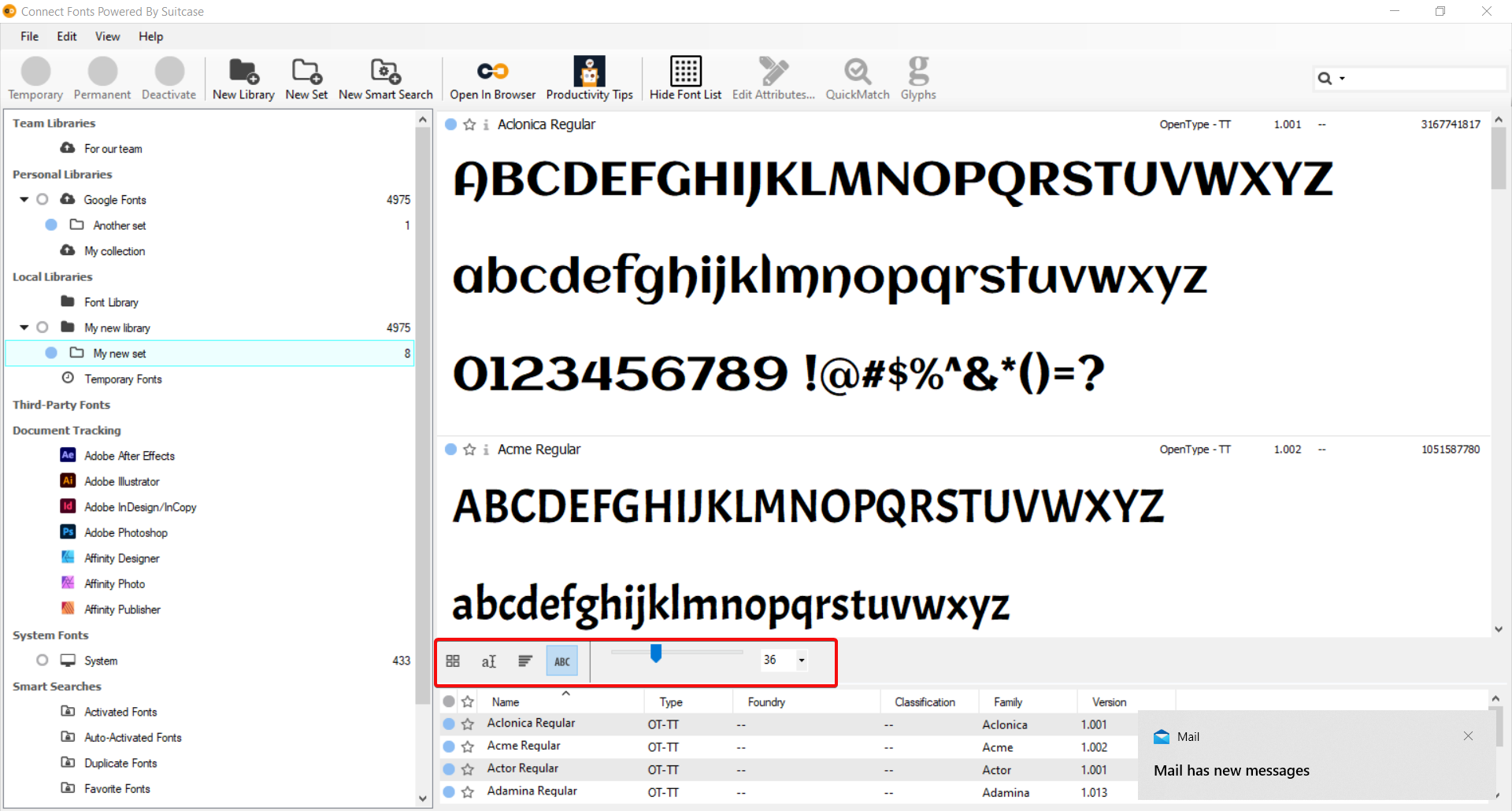
Task: Click the Temporary activation button
Action: 35,79
